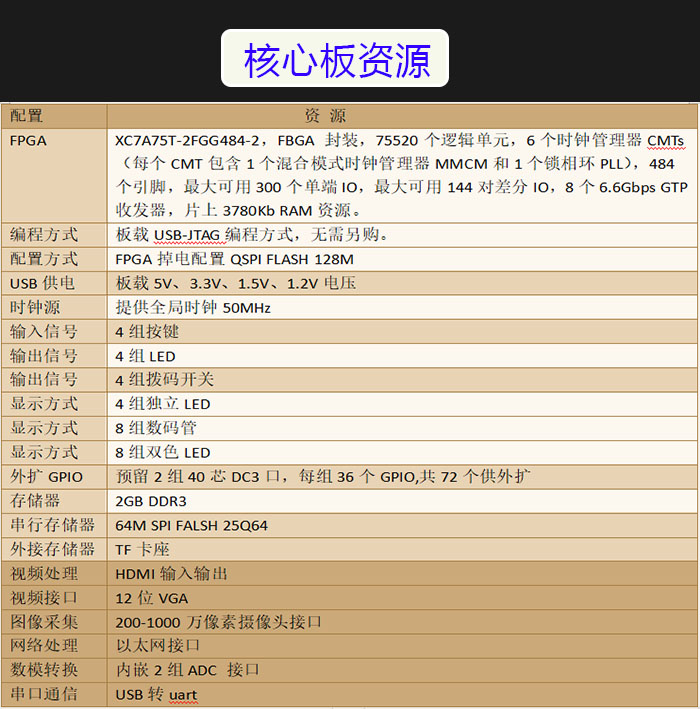The width and height of the screenshot is (700, 709).
Task: Select the 外接存储器 label cell
Action: (54, 550)
